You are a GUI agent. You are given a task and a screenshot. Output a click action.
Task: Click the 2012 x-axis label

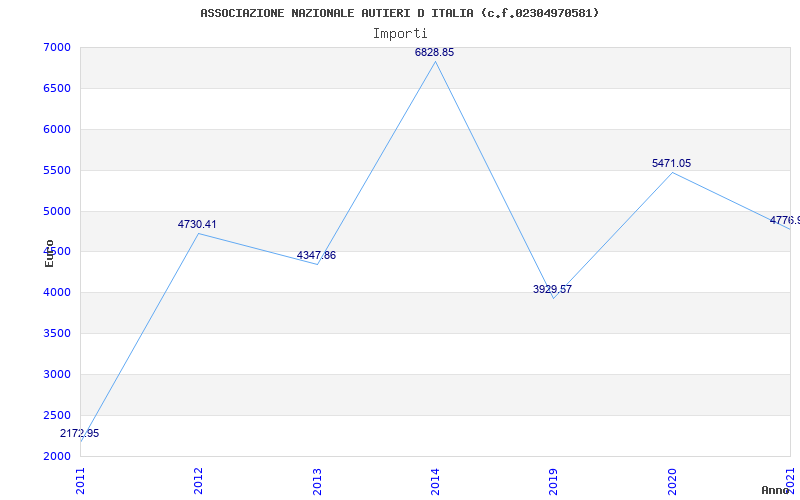tap(198, 481)
